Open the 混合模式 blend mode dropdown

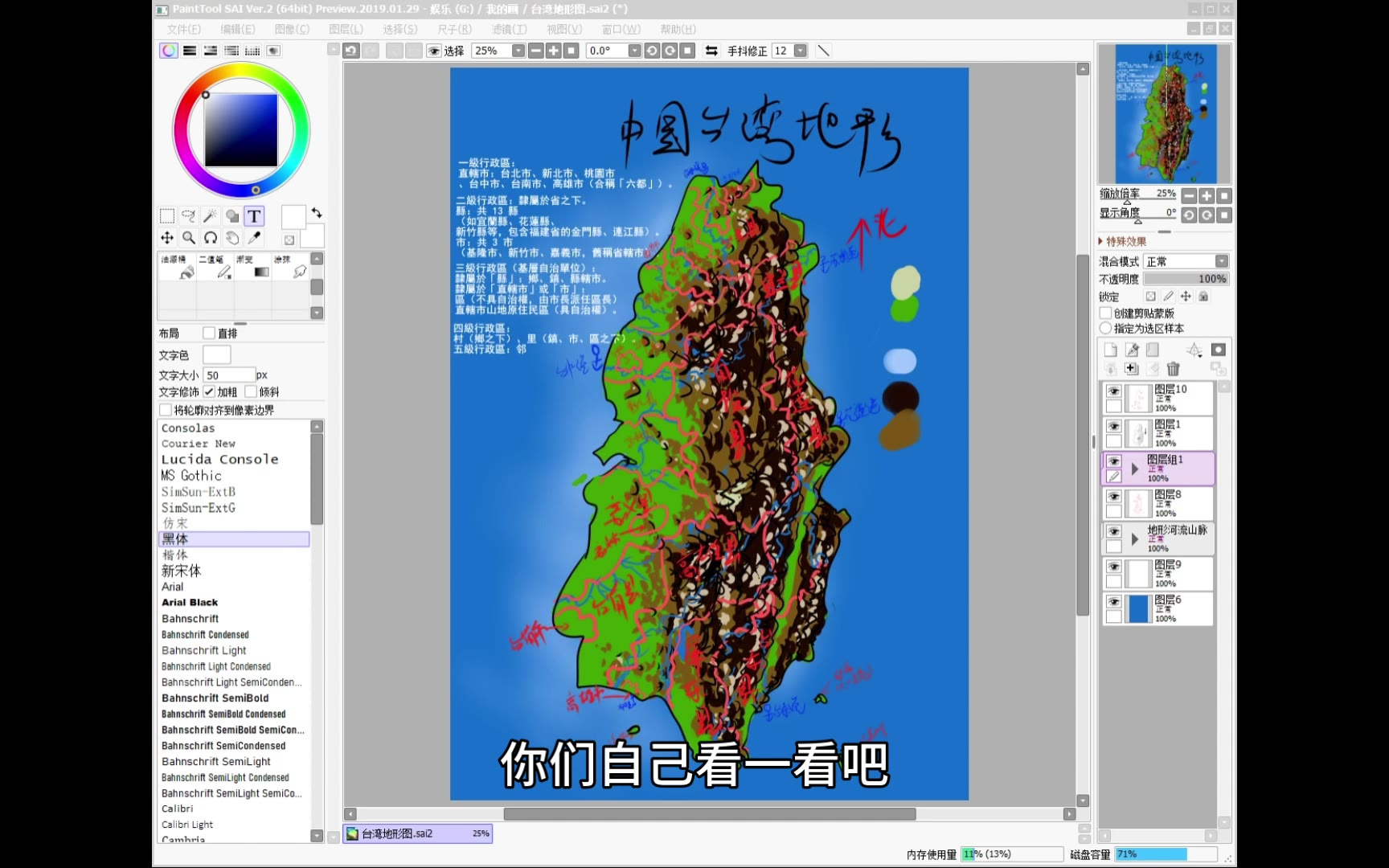1187,261
